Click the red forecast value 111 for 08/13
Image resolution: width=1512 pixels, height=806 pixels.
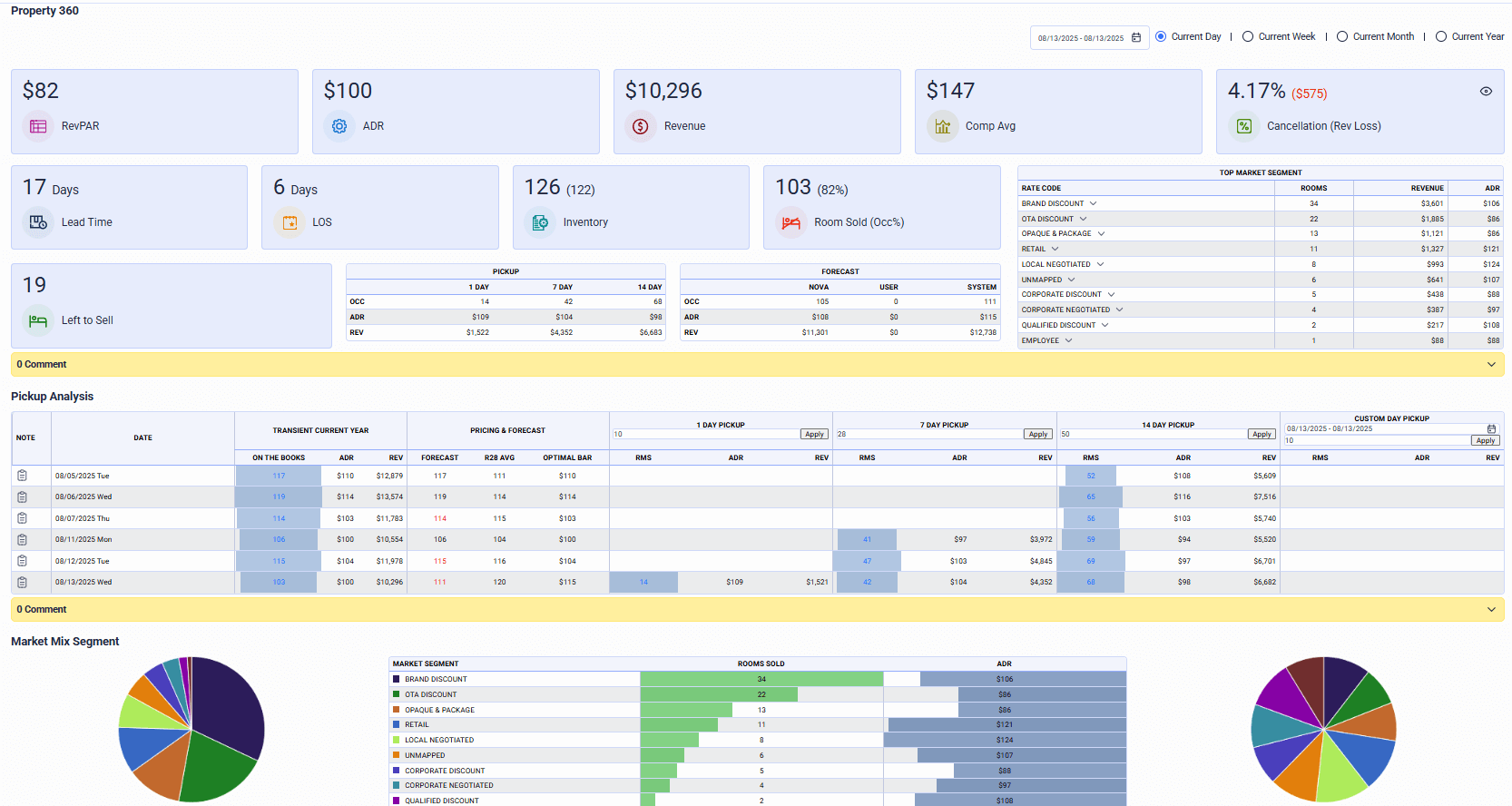click(x=440, y=583)
